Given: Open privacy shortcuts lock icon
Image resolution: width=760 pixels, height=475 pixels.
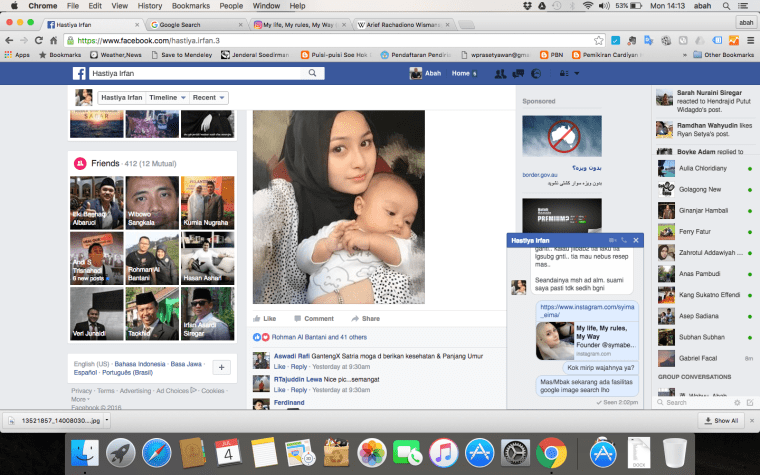Looking at the screenshot, I should tap(564, 74).
